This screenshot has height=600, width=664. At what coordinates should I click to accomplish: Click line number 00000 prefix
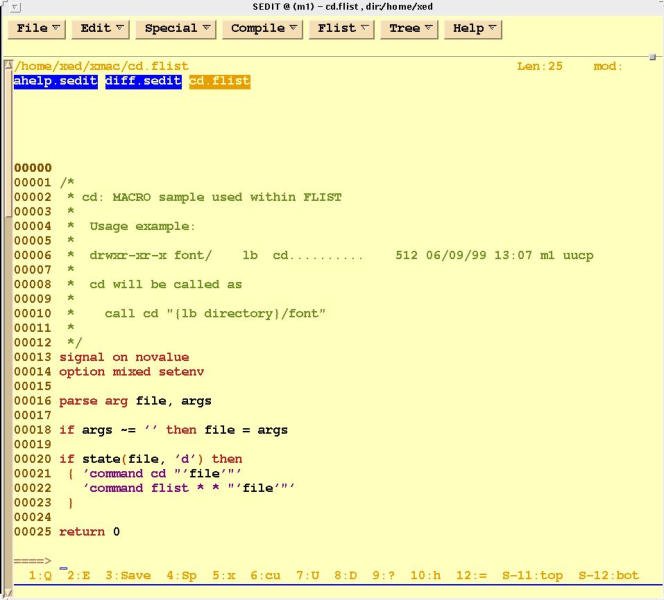pos(33,168)
